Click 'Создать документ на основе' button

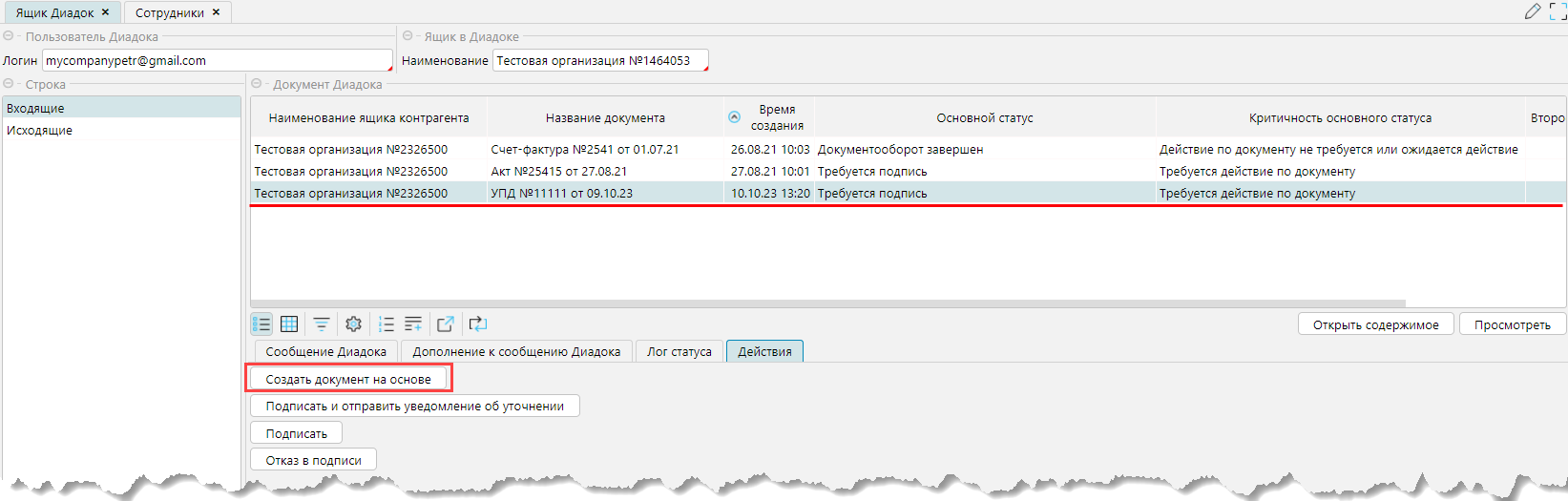[x=348, y=379]
